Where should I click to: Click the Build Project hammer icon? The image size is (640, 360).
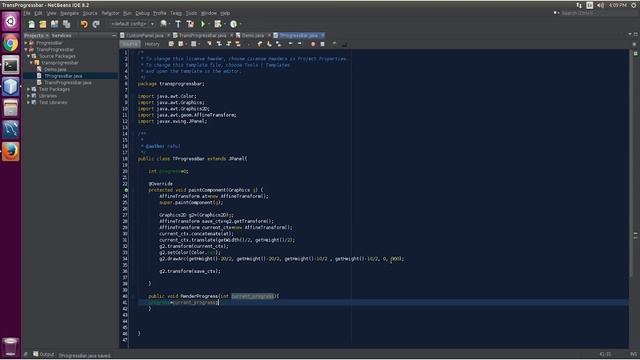(x=178, y=24)
